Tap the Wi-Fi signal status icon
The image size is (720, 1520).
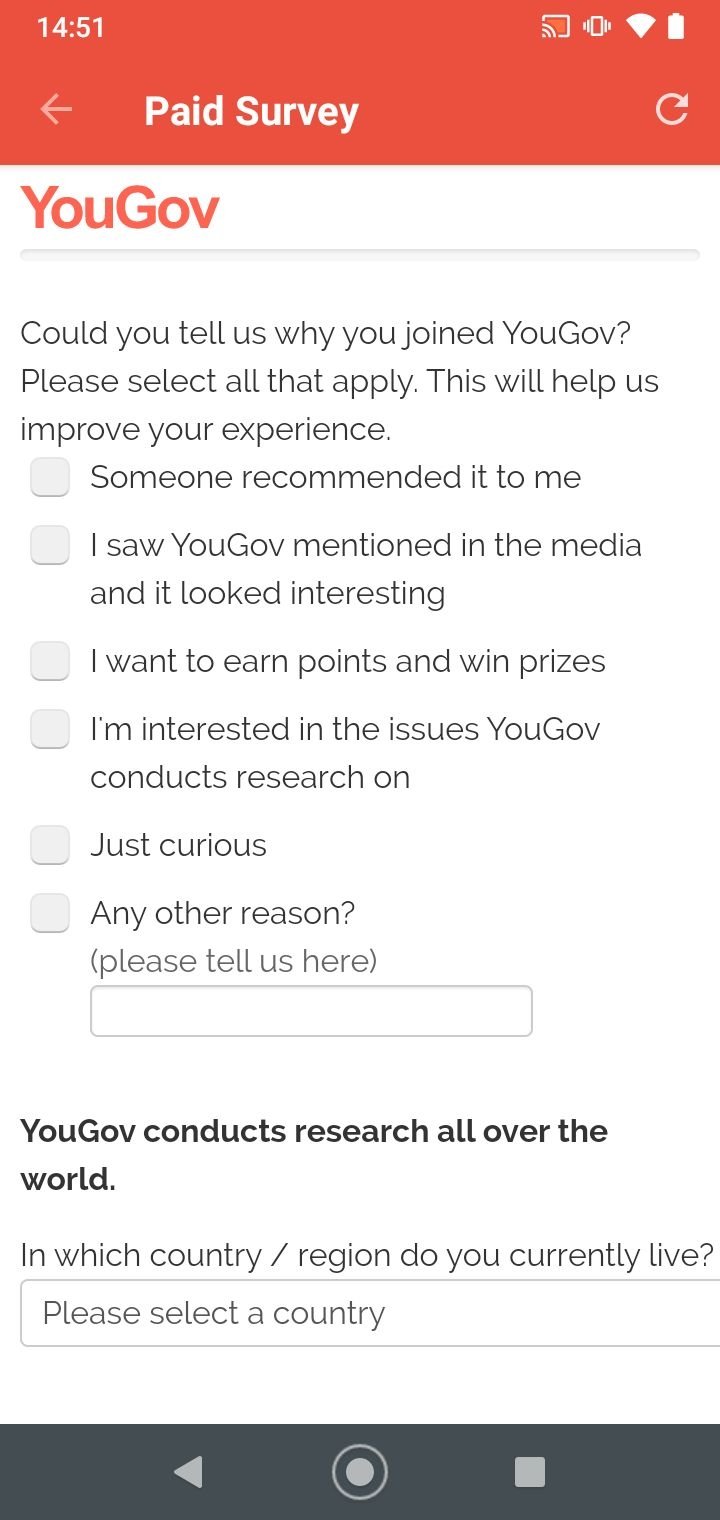[x=639, y=27]
